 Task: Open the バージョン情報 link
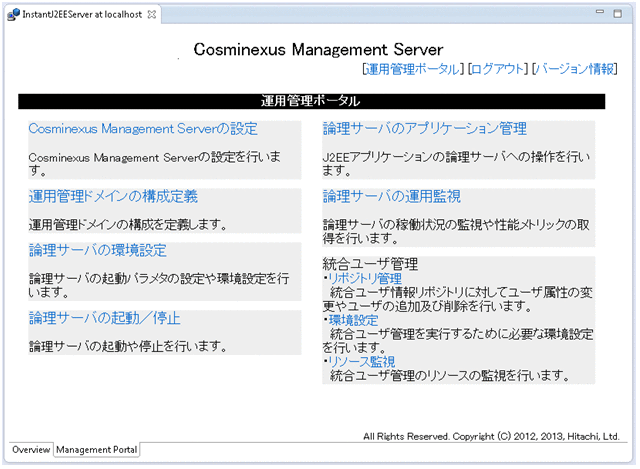[575, 69]
